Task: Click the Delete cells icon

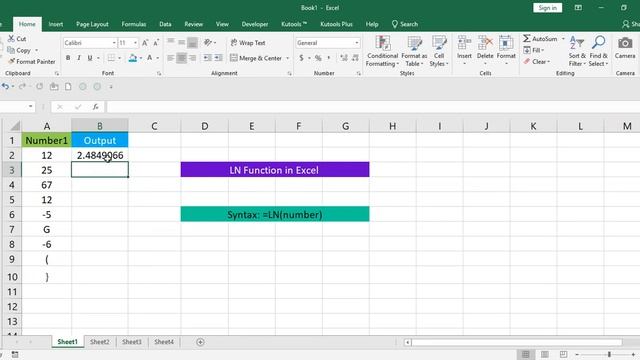Action: point(485,42)
